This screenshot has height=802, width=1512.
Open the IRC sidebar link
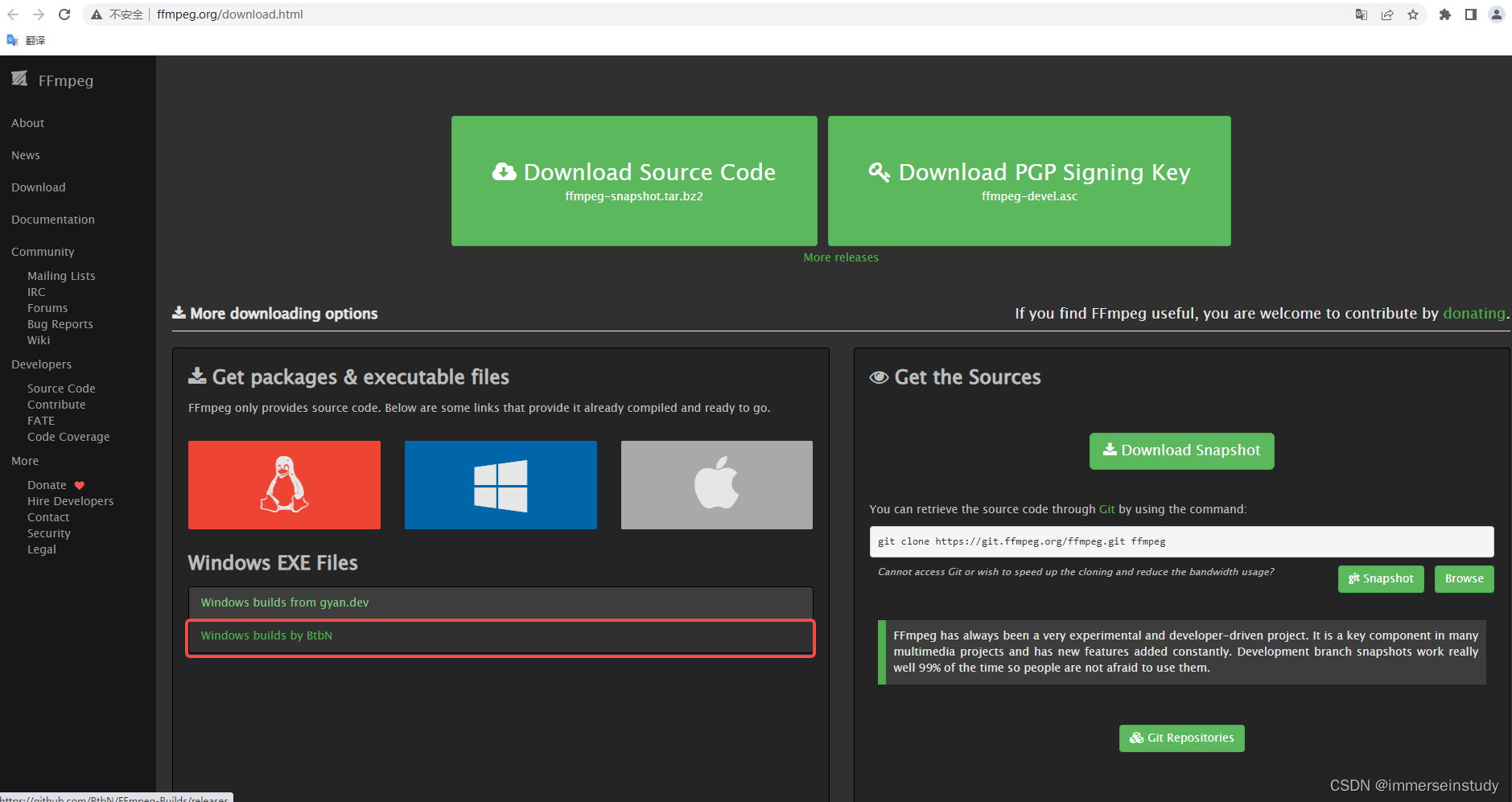(x=36, y=292)
